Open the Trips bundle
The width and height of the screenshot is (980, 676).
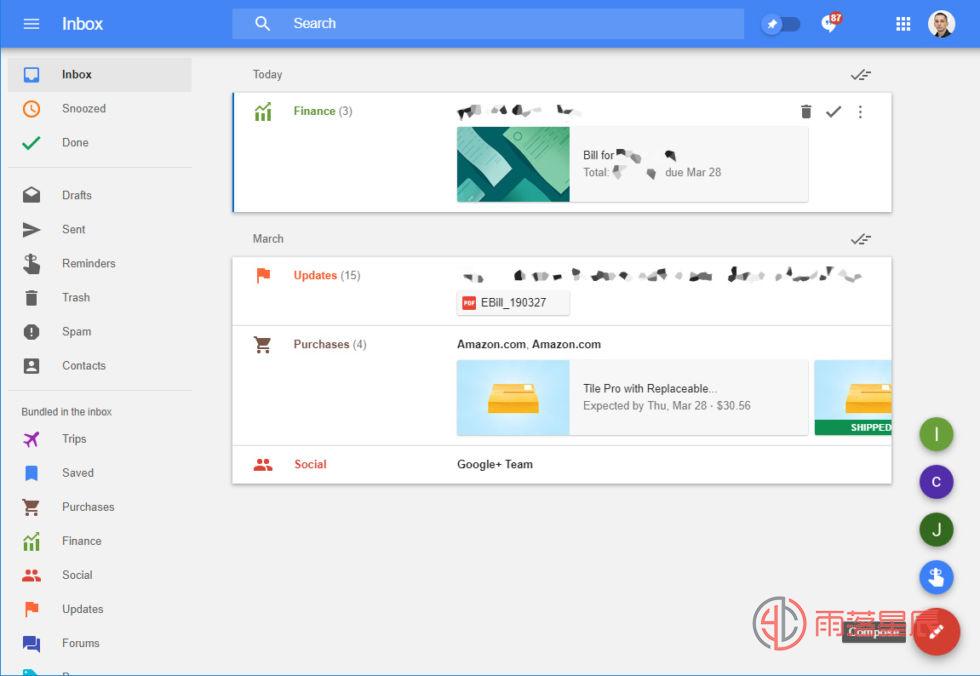[x=100, y=439]
